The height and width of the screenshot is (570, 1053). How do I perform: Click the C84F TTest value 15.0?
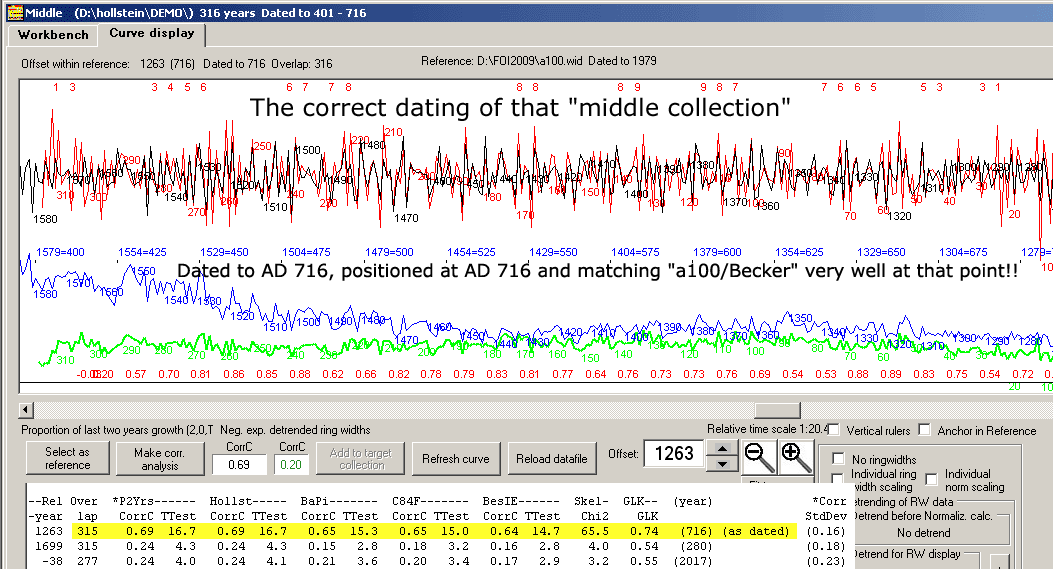453,531
